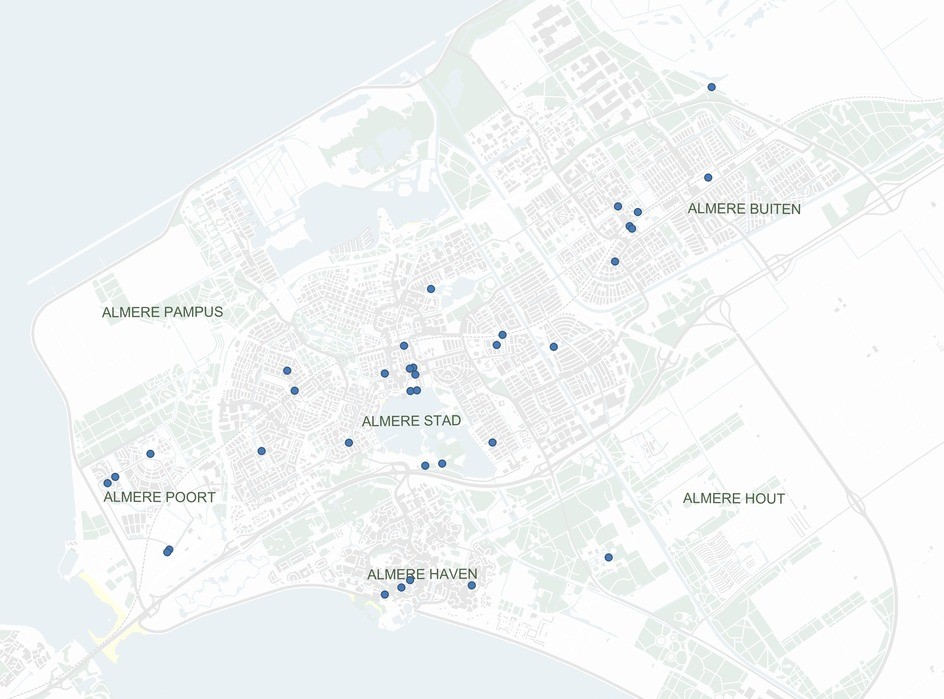The width and height of the screenshot is (944, 699).
Task: Click the marker right of Almere Haven label
Action: point(472,585)
